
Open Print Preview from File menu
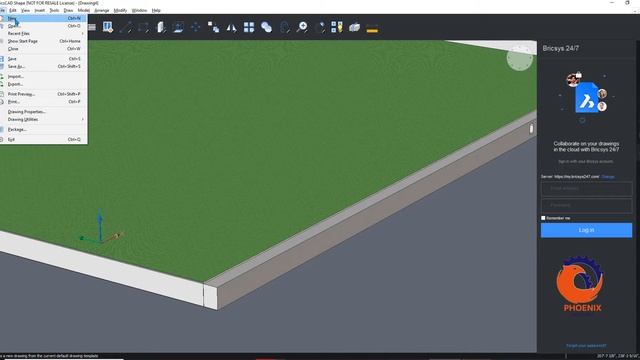coord(44,94)
